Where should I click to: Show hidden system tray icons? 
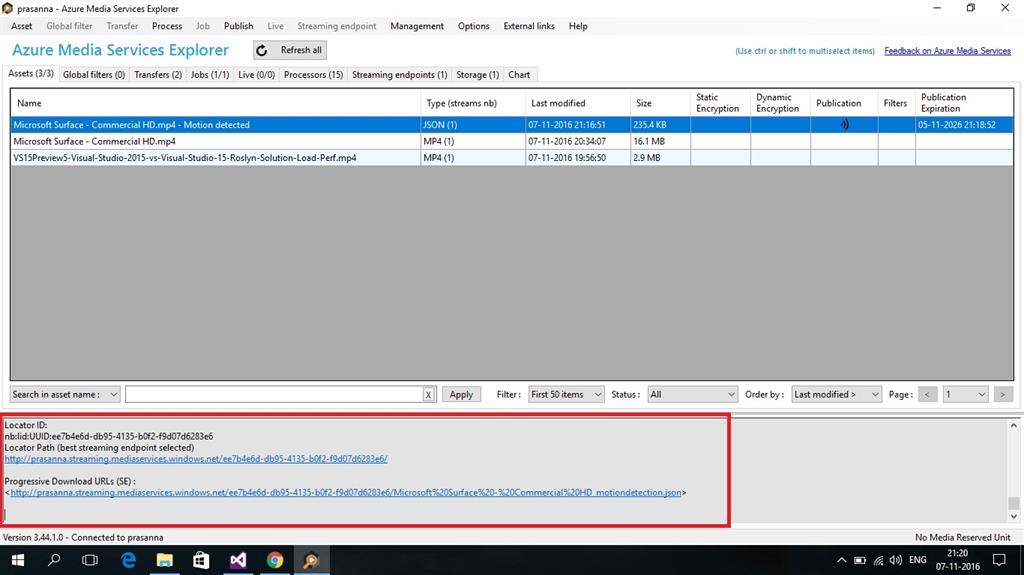[x=841, y=560]
